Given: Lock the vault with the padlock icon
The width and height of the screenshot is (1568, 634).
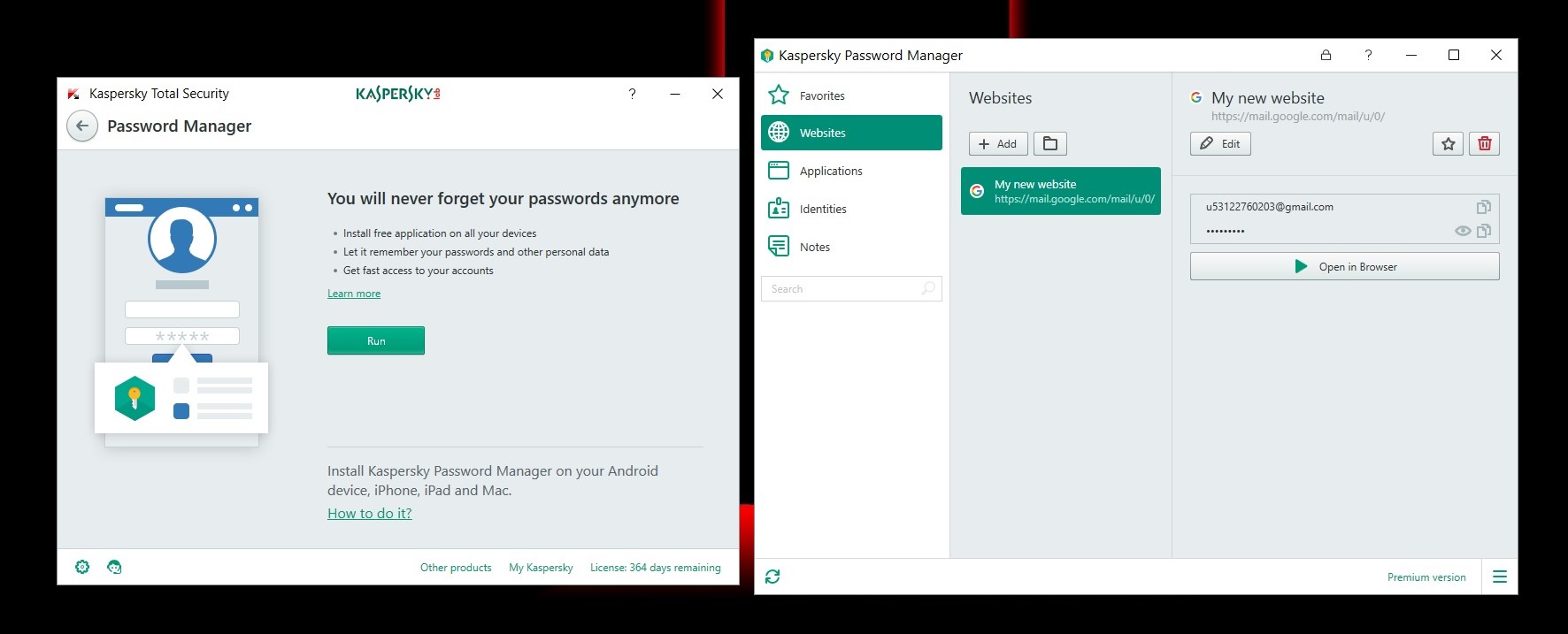Looking at the screenshot, I should click(1326, 55).
